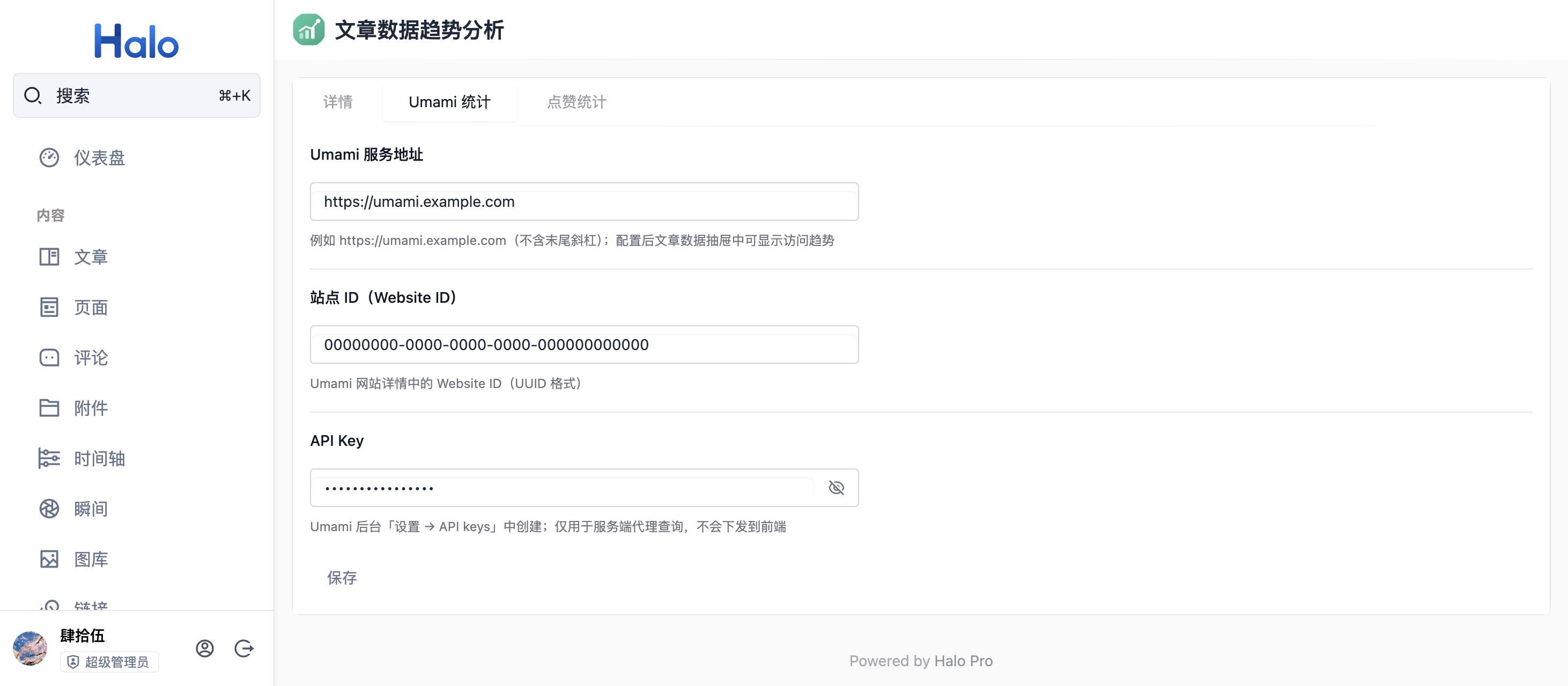
Task: Click the 超级管理员 role badge
Action: coord(109,662)
